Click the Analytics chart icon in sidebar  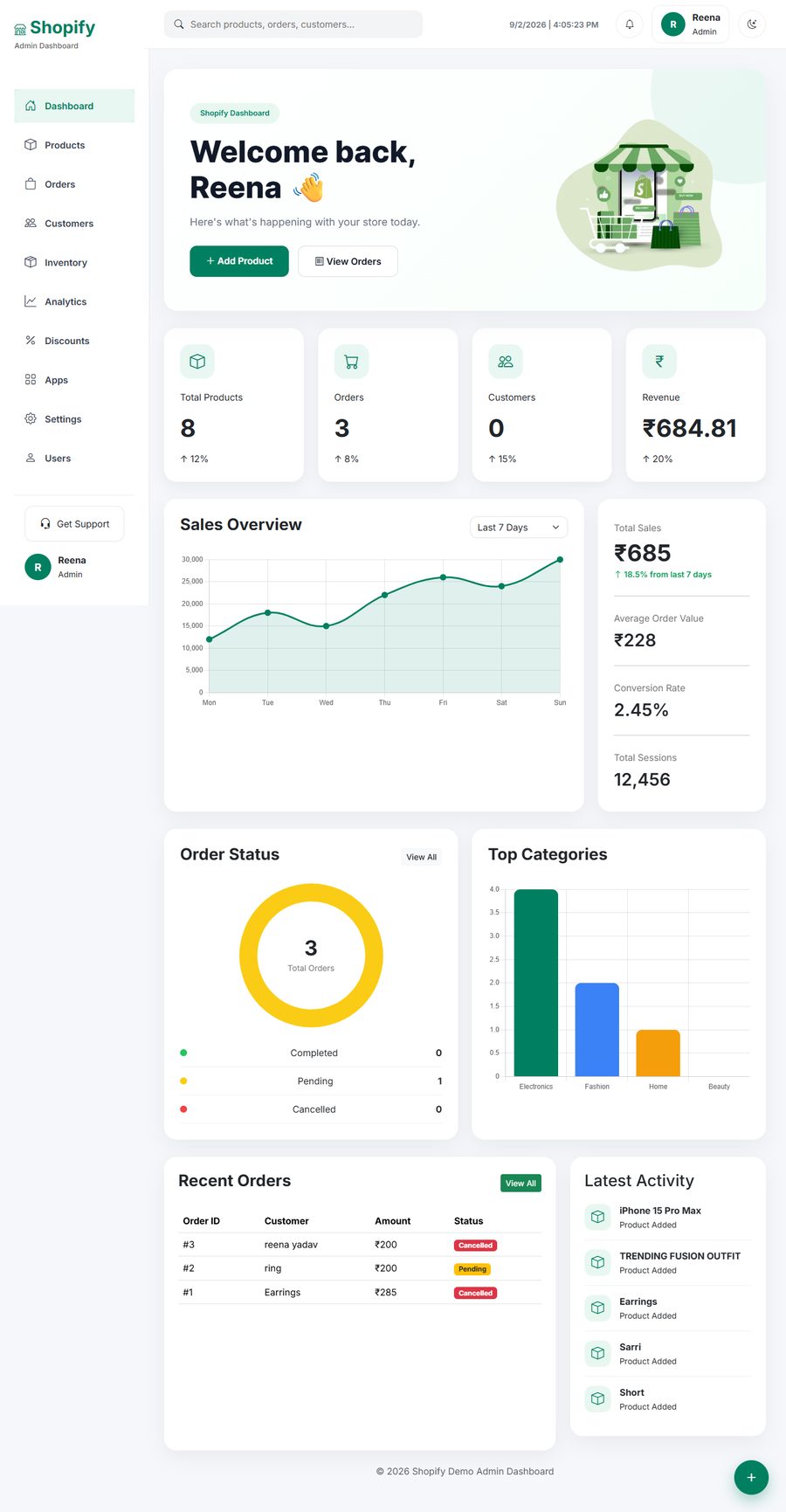31,301
